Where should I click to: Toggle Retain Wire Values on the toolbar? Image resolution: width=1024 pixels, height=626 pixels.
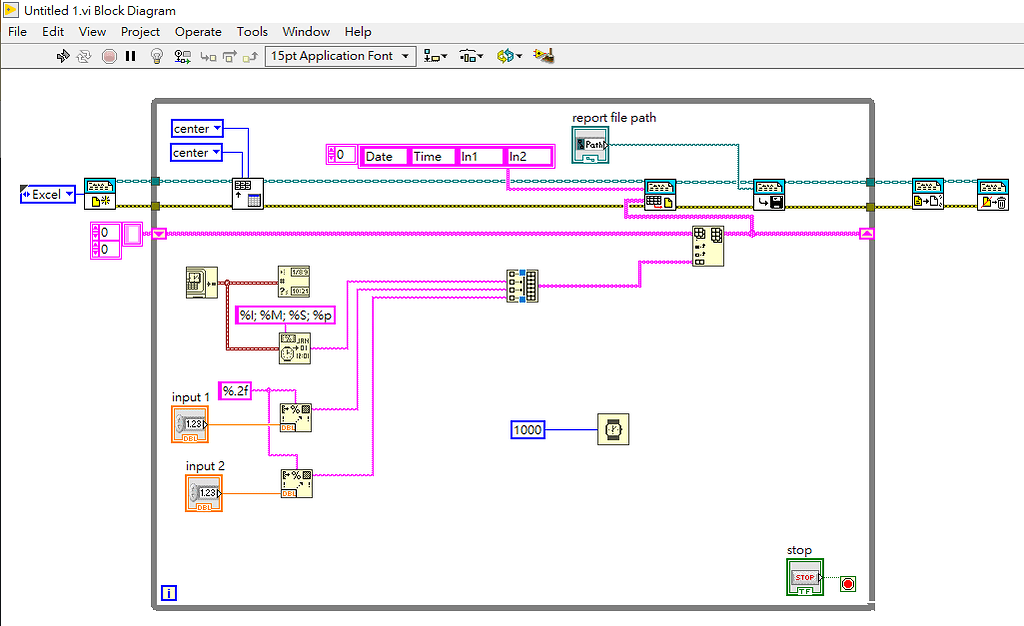[182, 56]
